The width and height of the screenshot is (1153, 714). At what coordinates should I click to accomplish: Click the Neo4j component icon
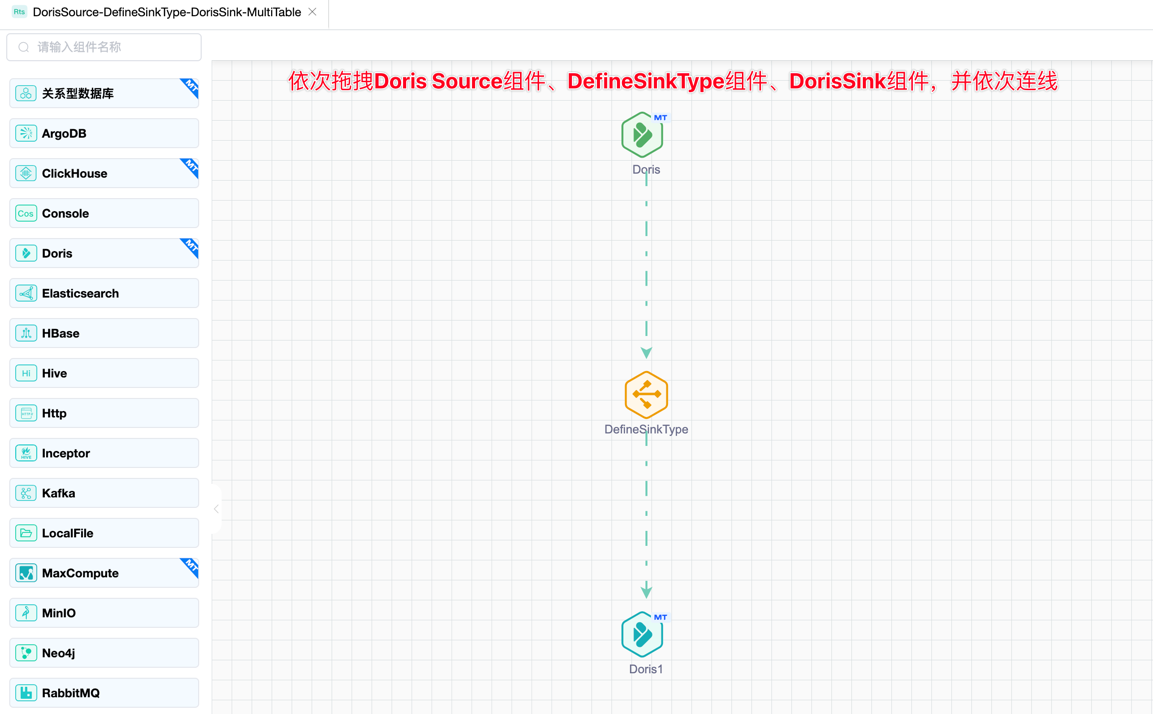tap(26, 653)
